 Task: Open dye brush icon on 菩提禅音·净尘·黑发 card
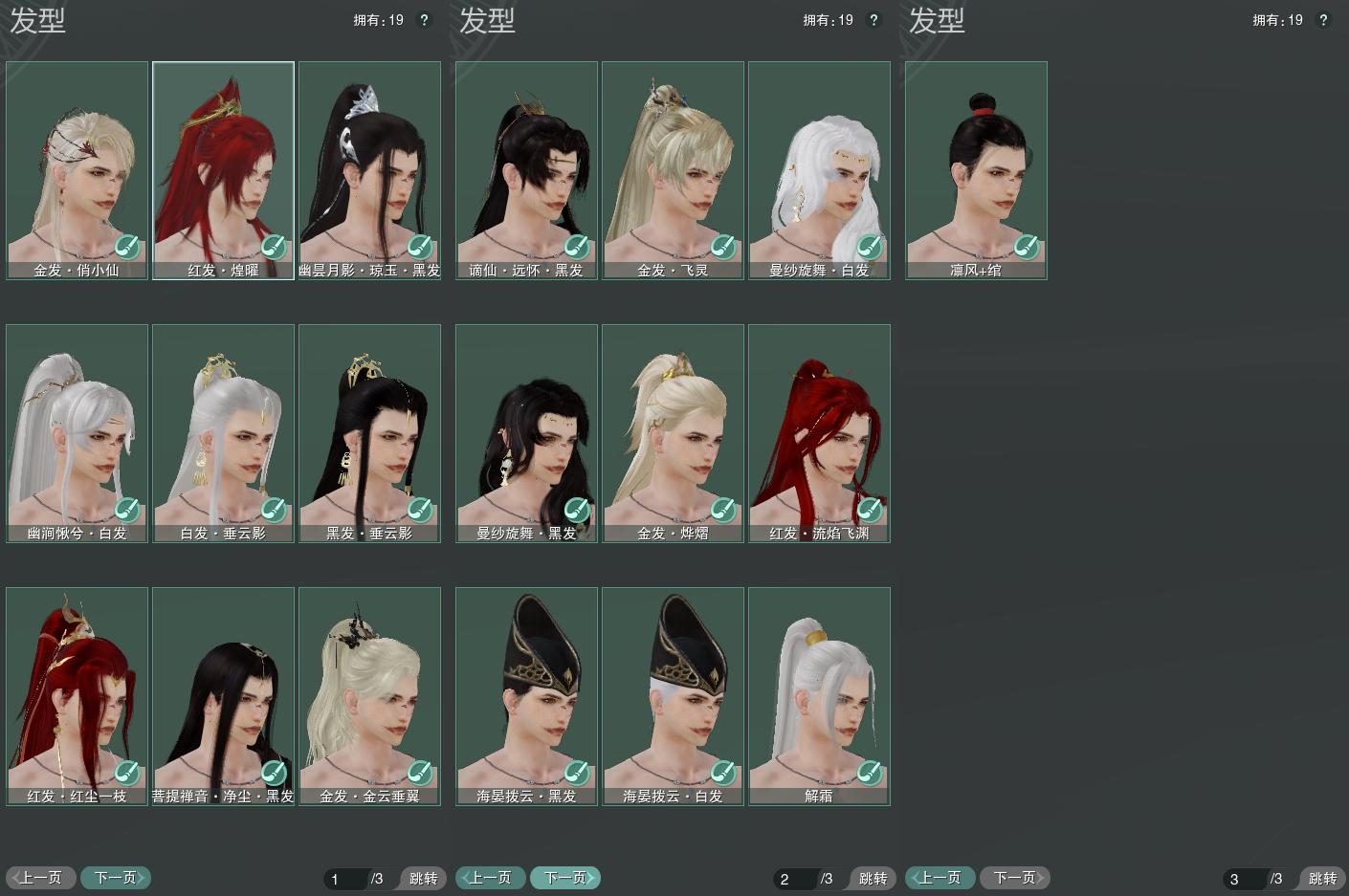pyautogui.click(x=273, y=774)
